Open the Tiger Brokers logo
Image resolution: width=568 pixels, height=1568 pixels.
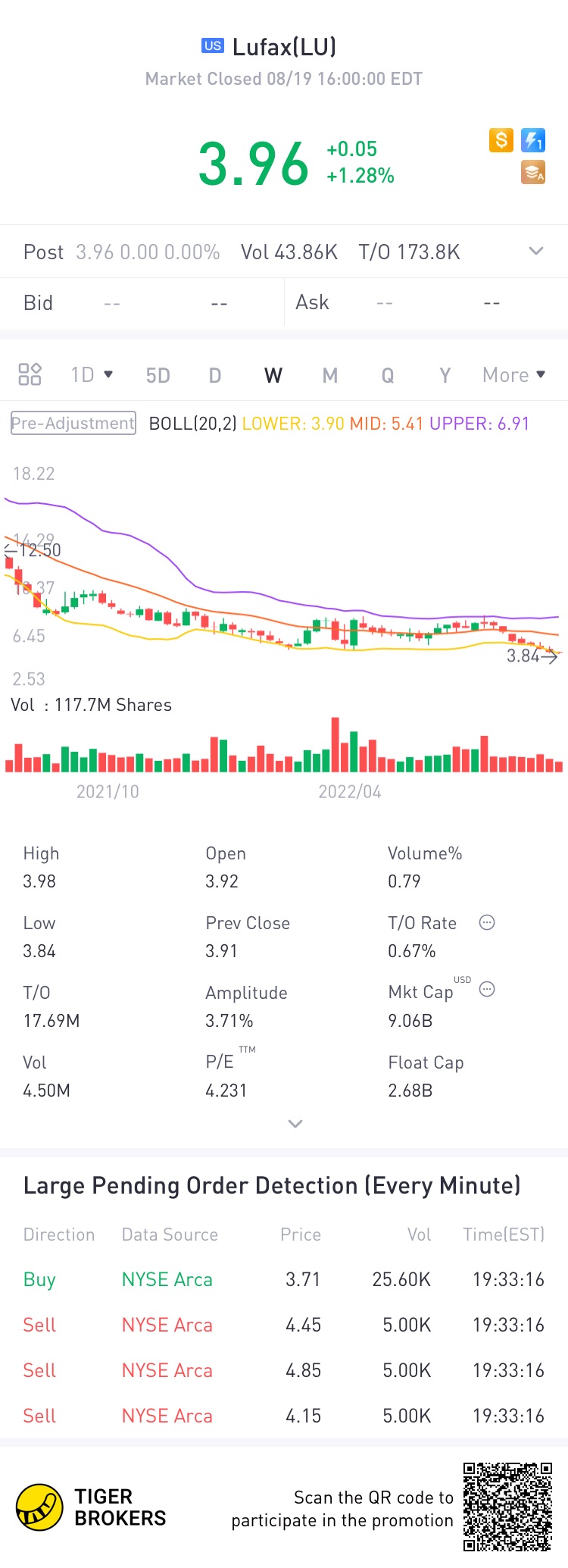pos(42,1508)
